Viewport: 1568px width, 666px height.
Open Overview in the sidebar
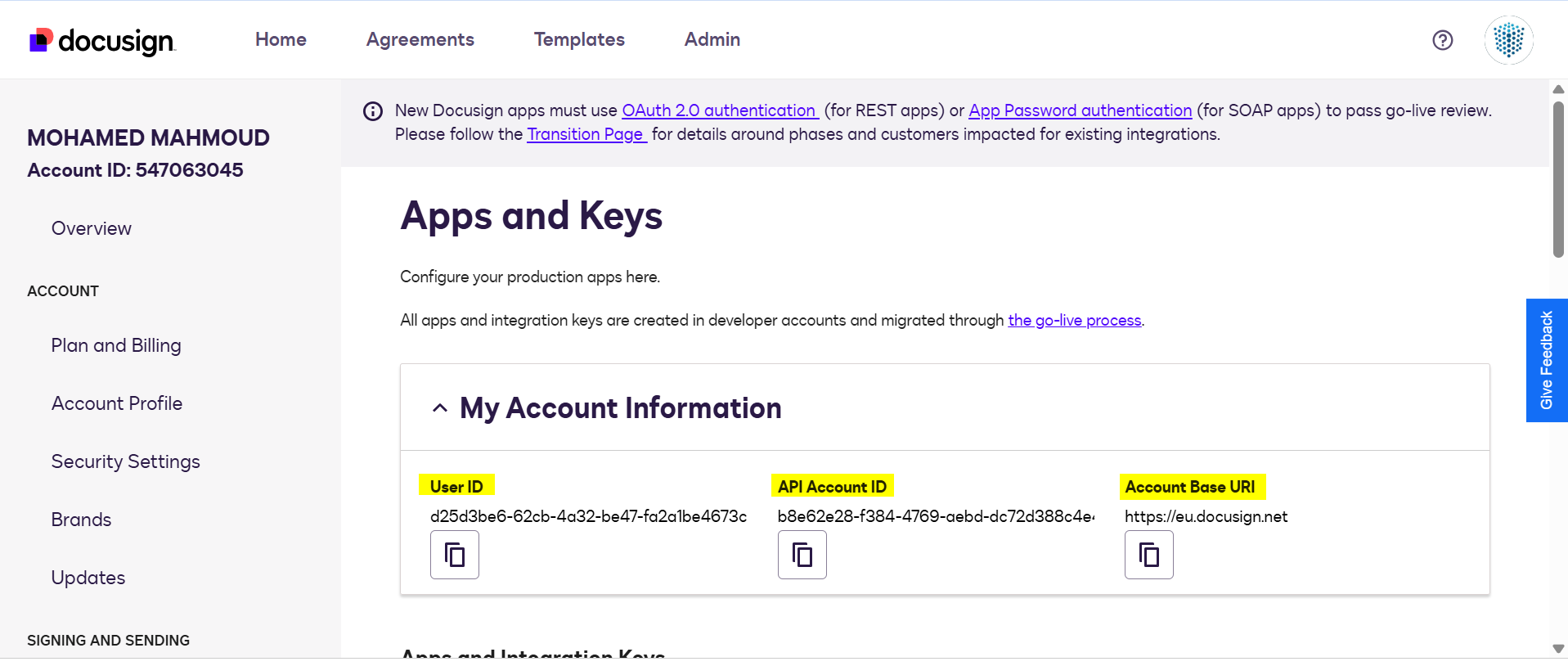pyautogui.click(x=92, y=228)
